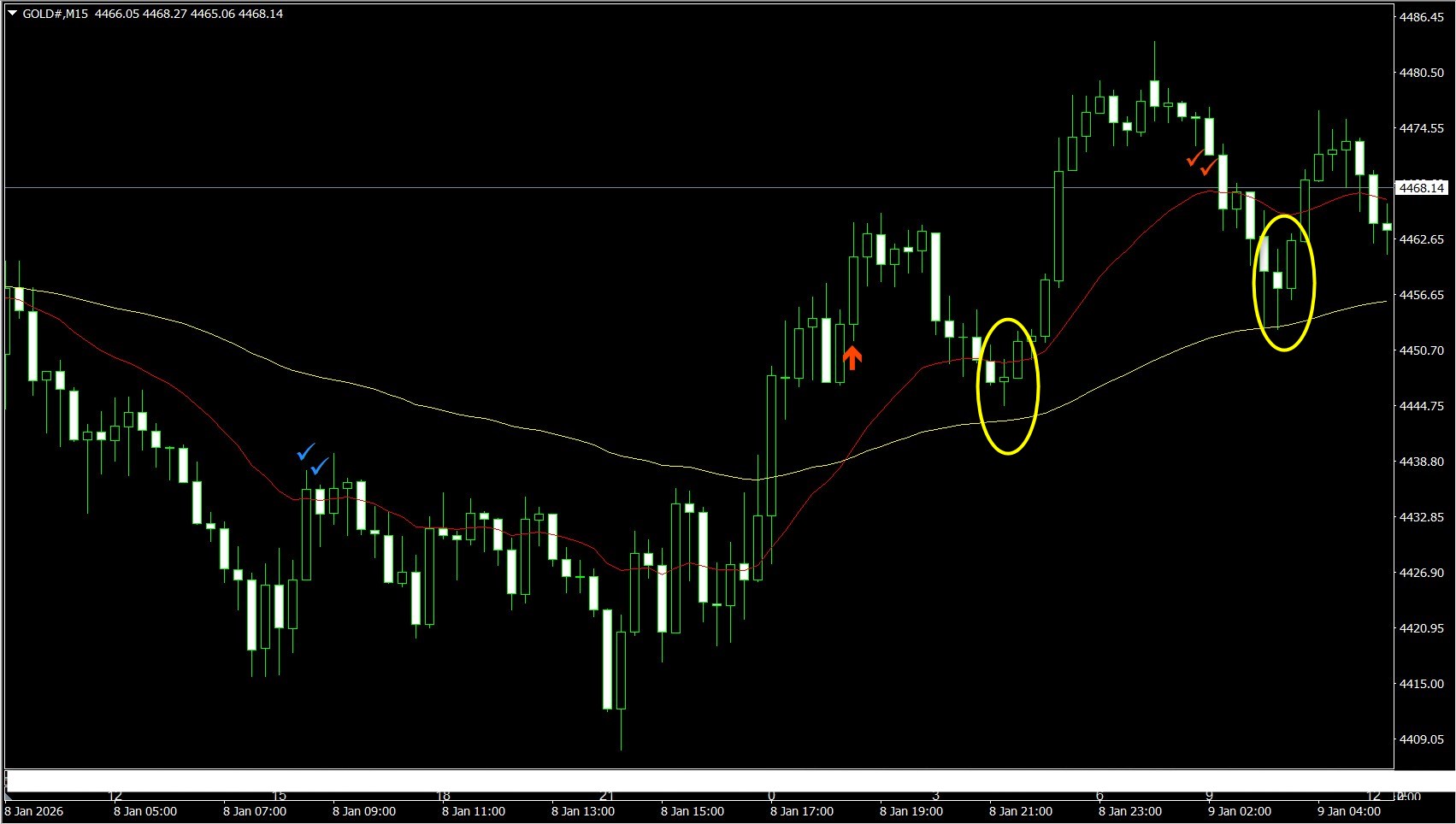1456x824 pixels.
Task: Click the left orange checkmark marker
Action: [1194, 158]
